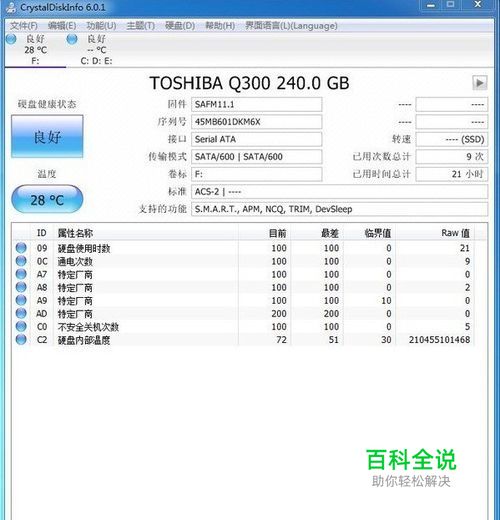Image resolution: width=500 pixels, height=520 pixels.
Task: Click the 目前 column header
Action: (265, 233)
